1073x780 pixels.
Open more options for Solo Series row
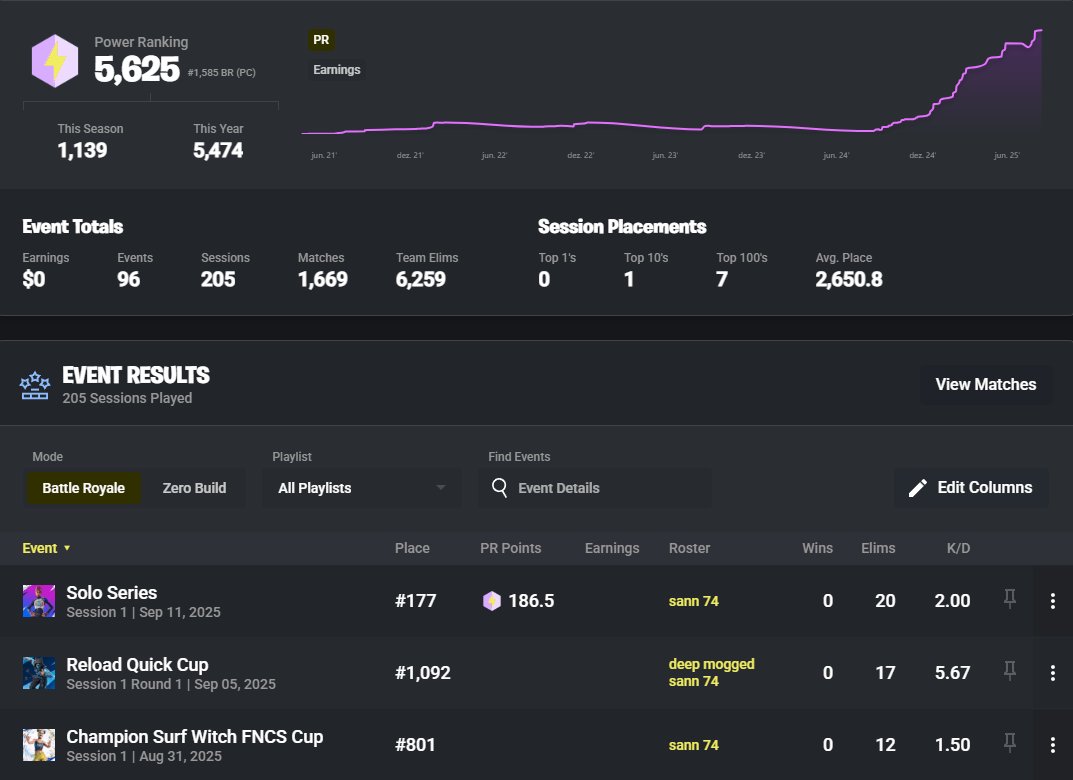(1052, 601)
